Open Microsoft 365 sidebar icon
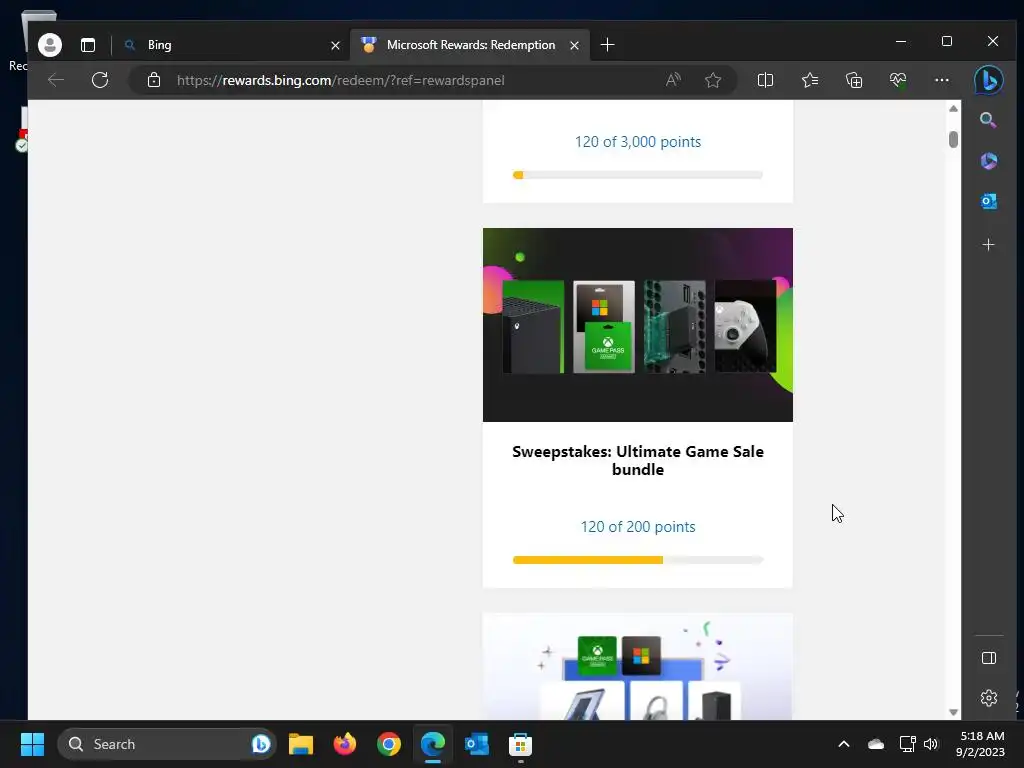1024x768 pixels. [x=989, y=161]
